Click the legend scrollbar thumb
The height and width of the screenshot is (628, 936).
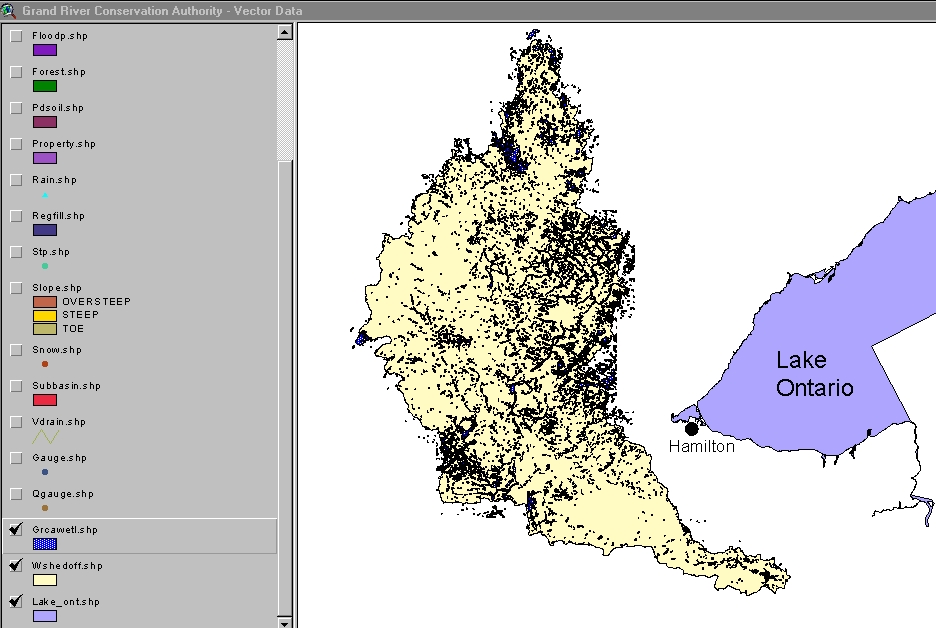285,387
